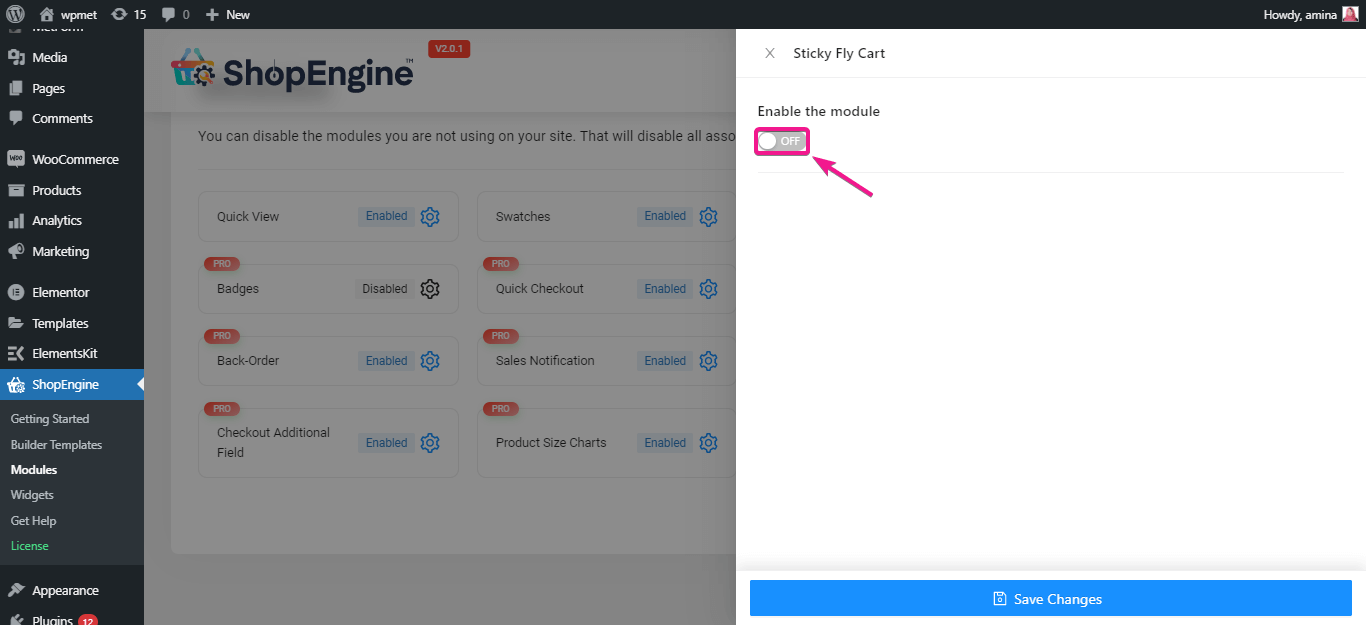Click the Product Size Charts module name
Screen dimensions: 1366x625
pyautogui.click(x=551, y=443)
